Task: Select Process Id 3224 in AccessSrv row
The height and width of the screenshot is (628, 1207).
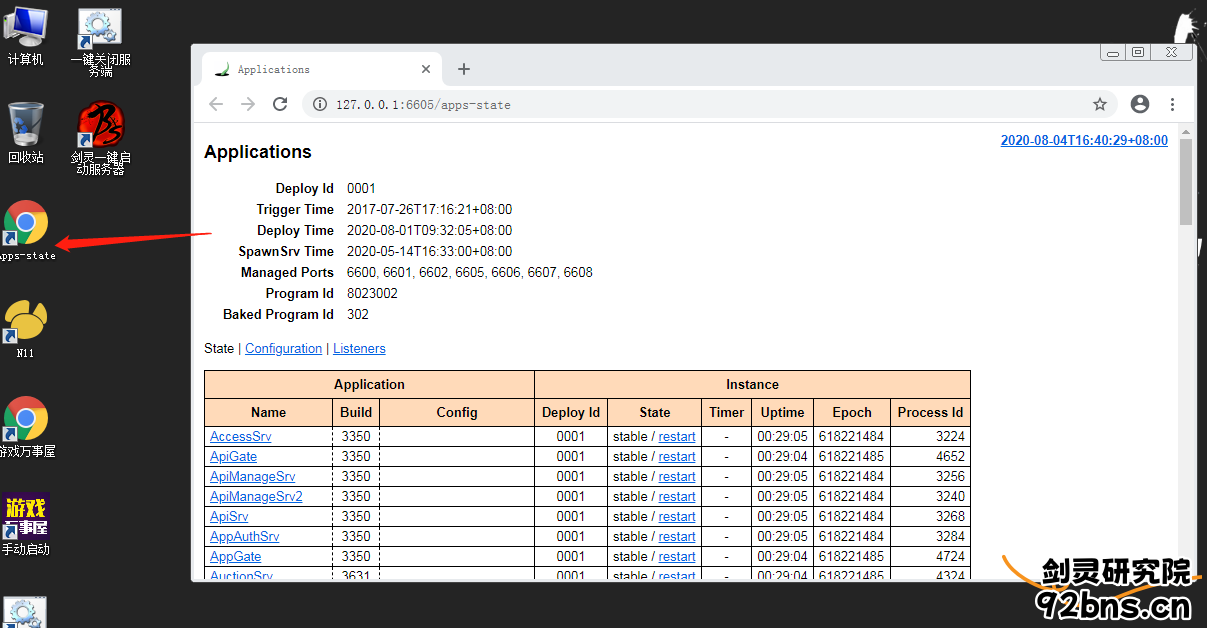Action: coord(950,437)
